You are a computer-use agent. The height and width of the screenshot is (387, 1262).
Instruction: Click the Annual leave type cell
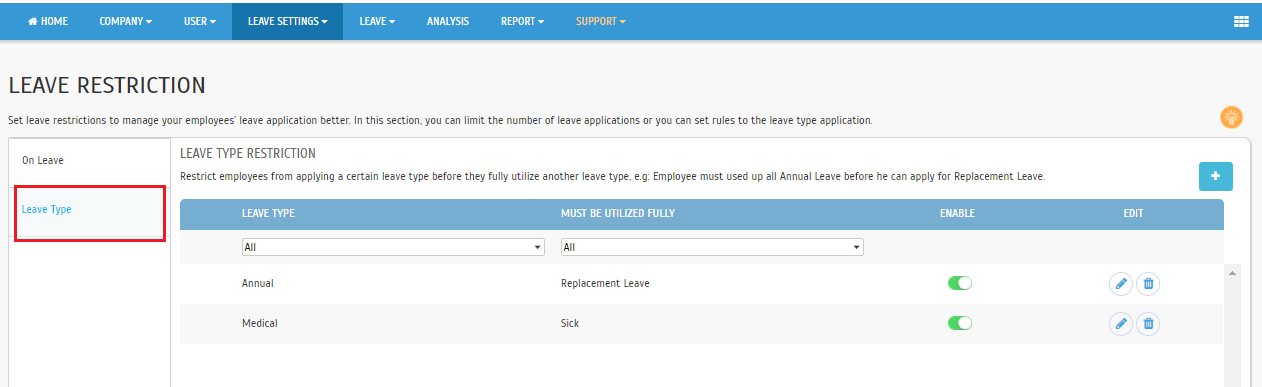click(257, 283)
